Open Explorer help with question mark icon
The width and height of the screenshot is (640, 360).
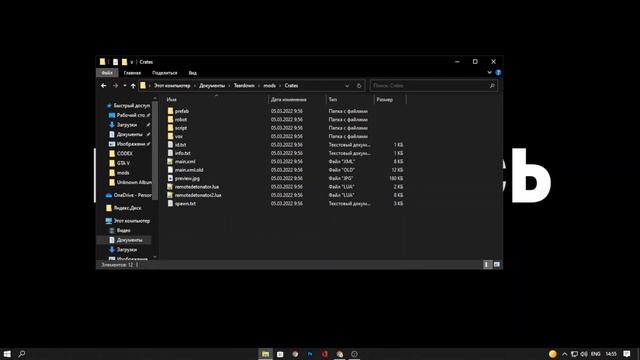pyautogui.click(x=498, y=73)
